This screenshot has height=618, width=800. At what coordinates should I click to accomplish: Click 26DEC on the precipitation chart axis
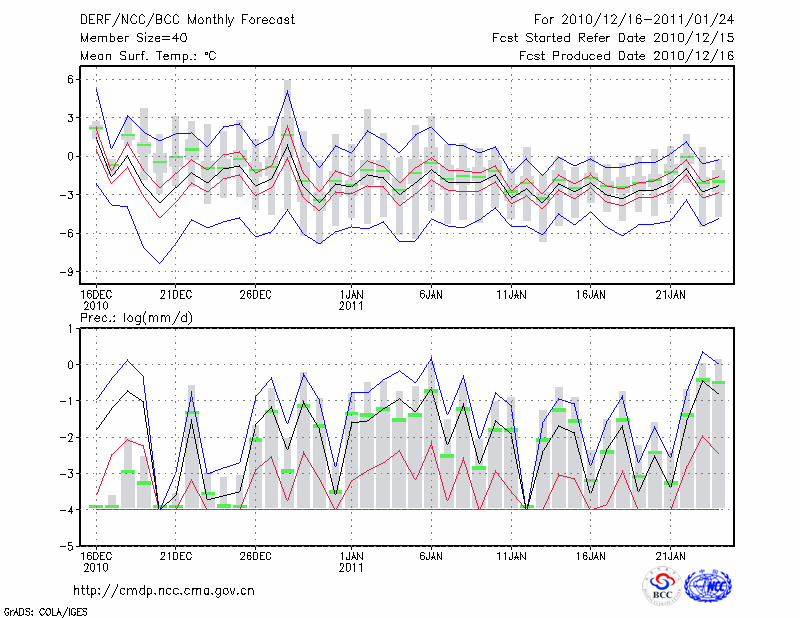[255, 555]
